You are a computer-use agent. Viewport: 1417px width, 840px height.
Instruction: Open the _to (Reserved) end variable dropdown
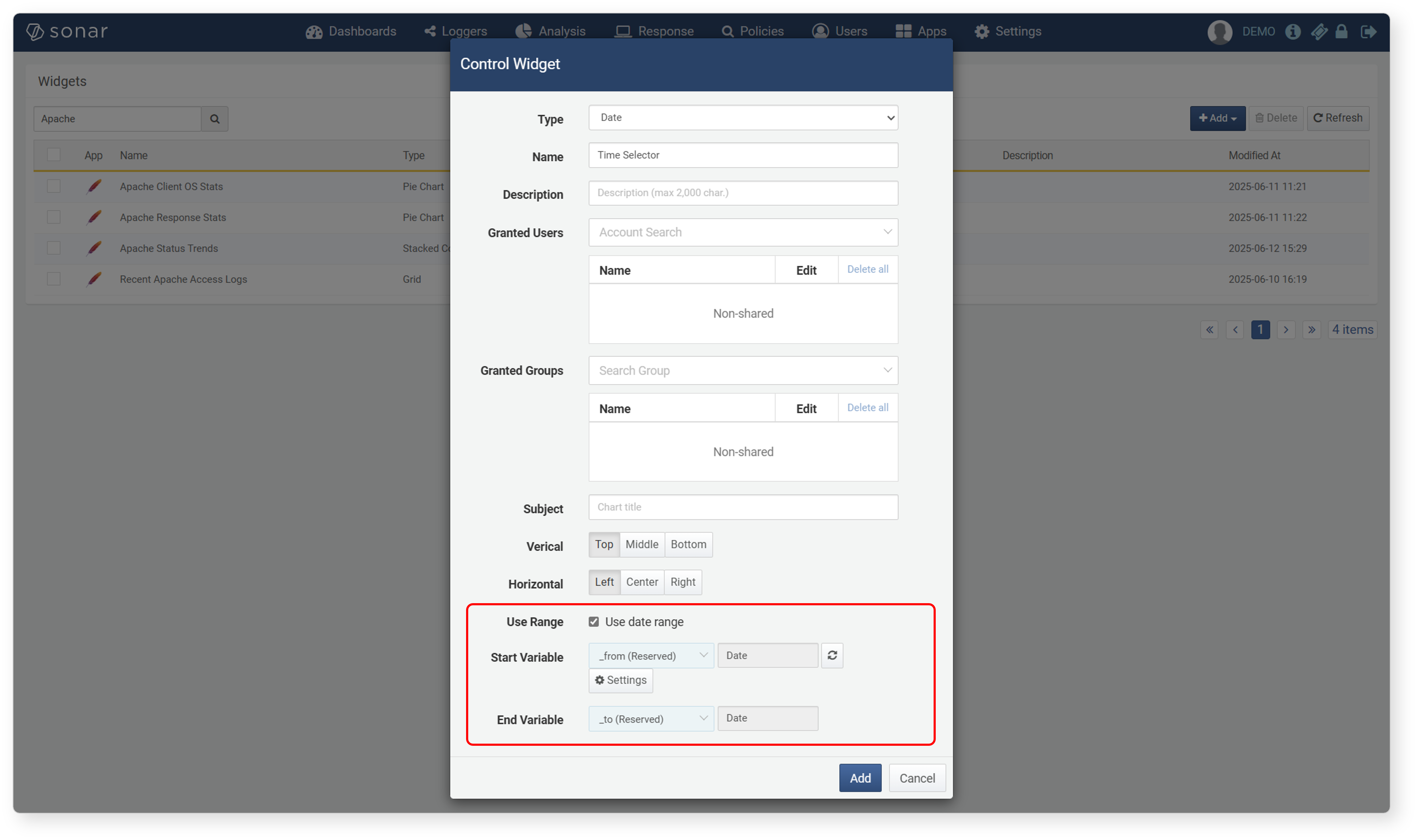coord(651,719)
